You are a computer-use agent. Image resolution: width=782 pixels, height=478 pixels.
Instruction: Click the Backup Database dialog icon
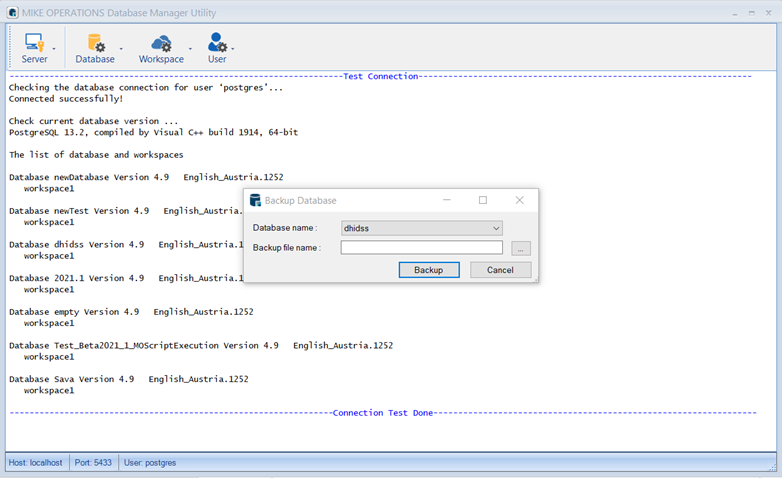255,200
